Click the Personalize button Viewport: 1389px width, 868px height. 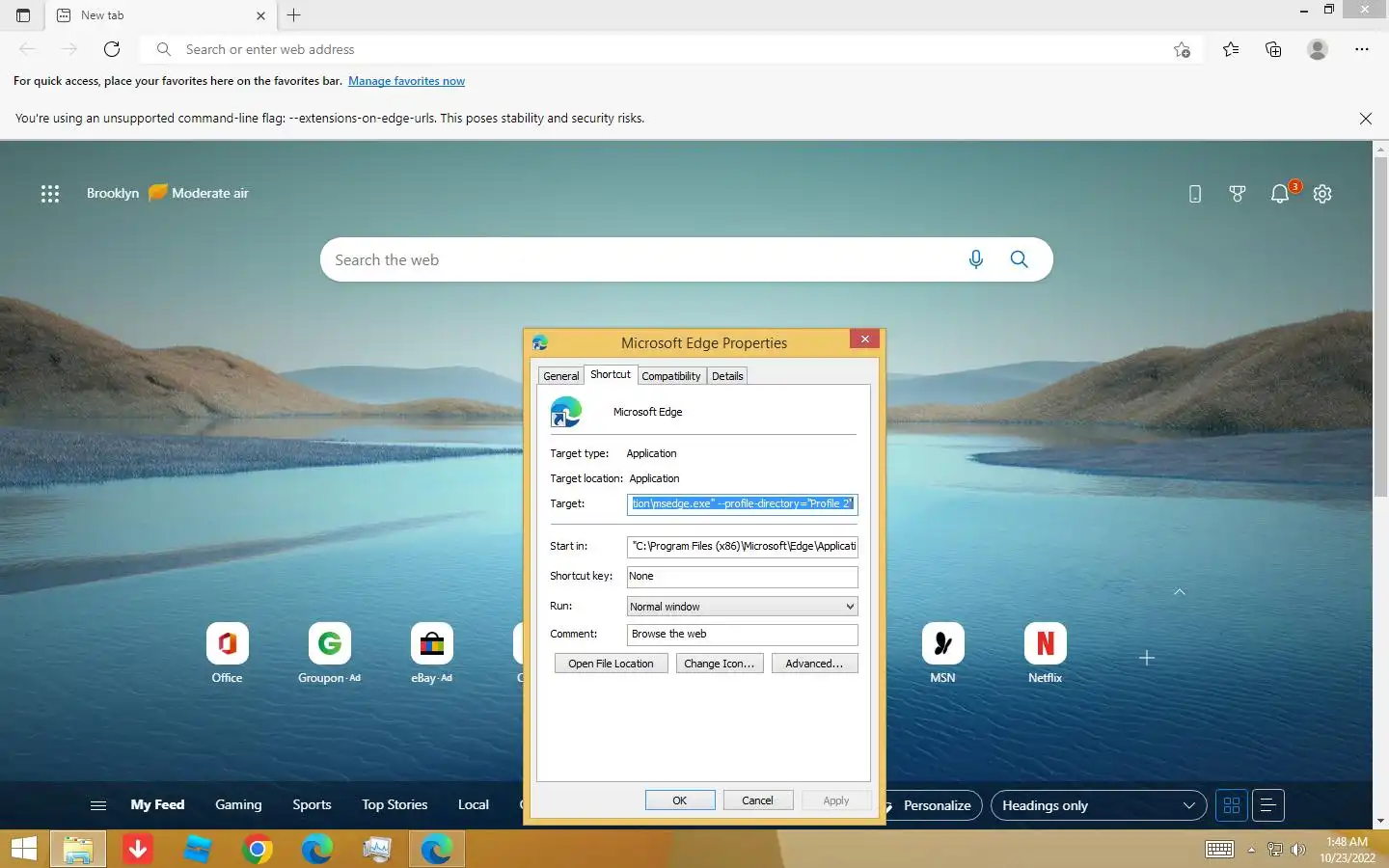tap(936, 805)
